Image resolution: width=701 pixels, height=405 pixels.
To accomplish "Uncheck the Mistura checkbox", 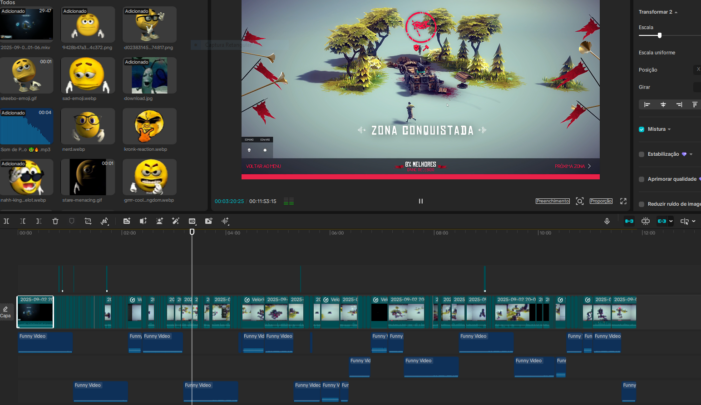I will pyautogui.click(x=641, y=129).
